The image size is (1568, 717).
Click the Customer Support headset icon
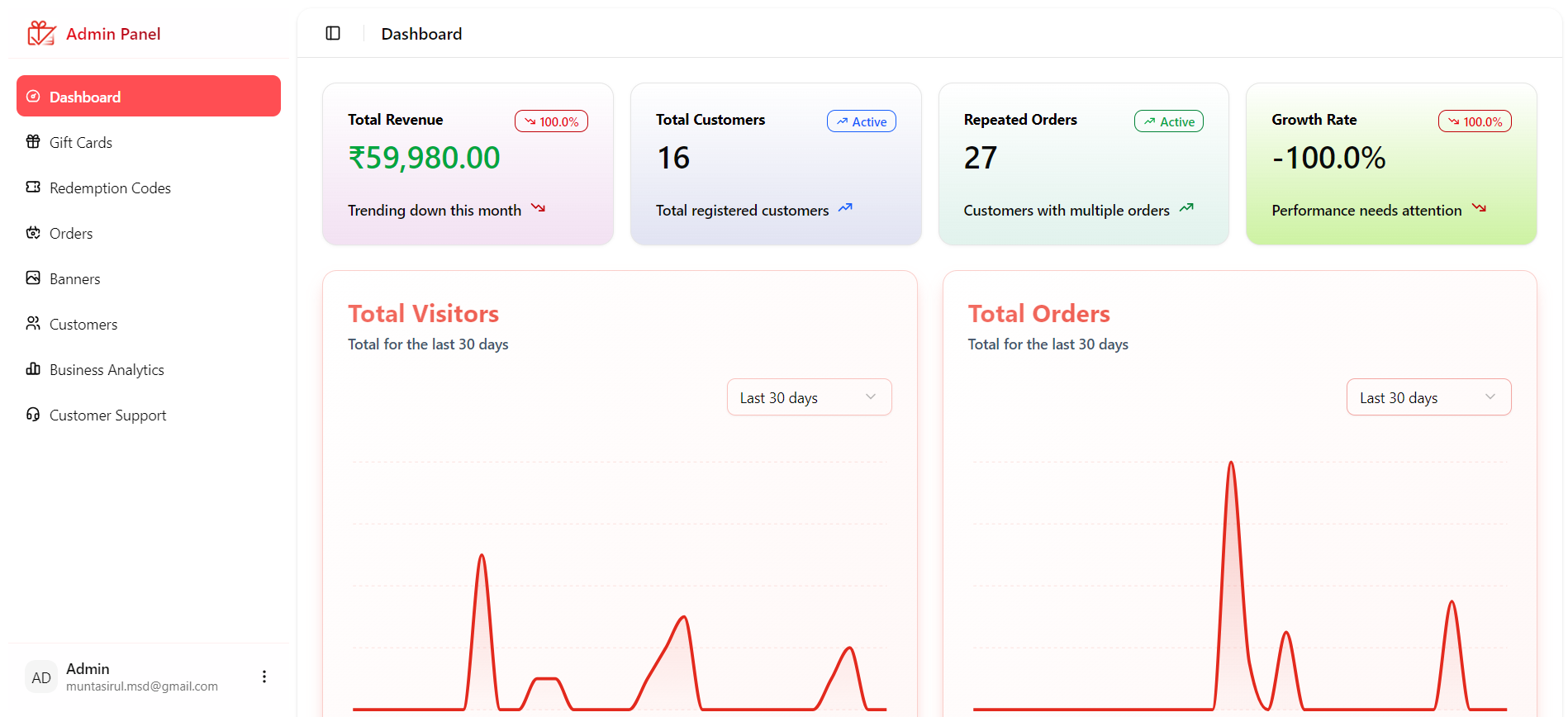pyautogui.click(x=33, y=414)
